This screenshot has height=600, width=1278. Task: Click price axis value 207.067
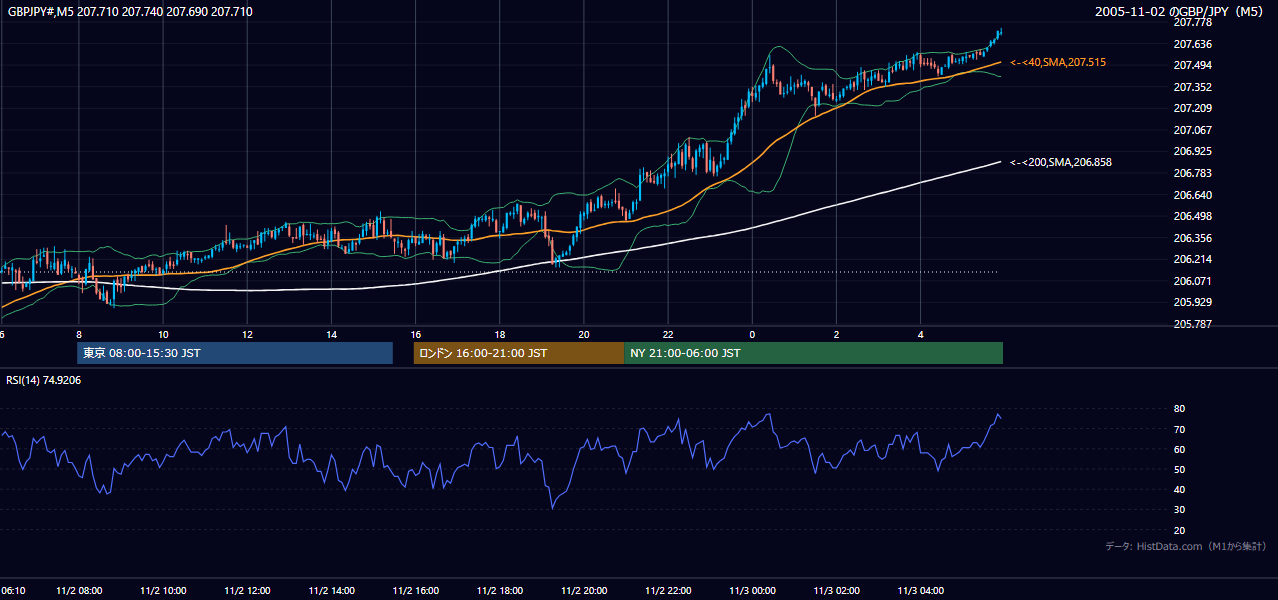pos(1193,130)
